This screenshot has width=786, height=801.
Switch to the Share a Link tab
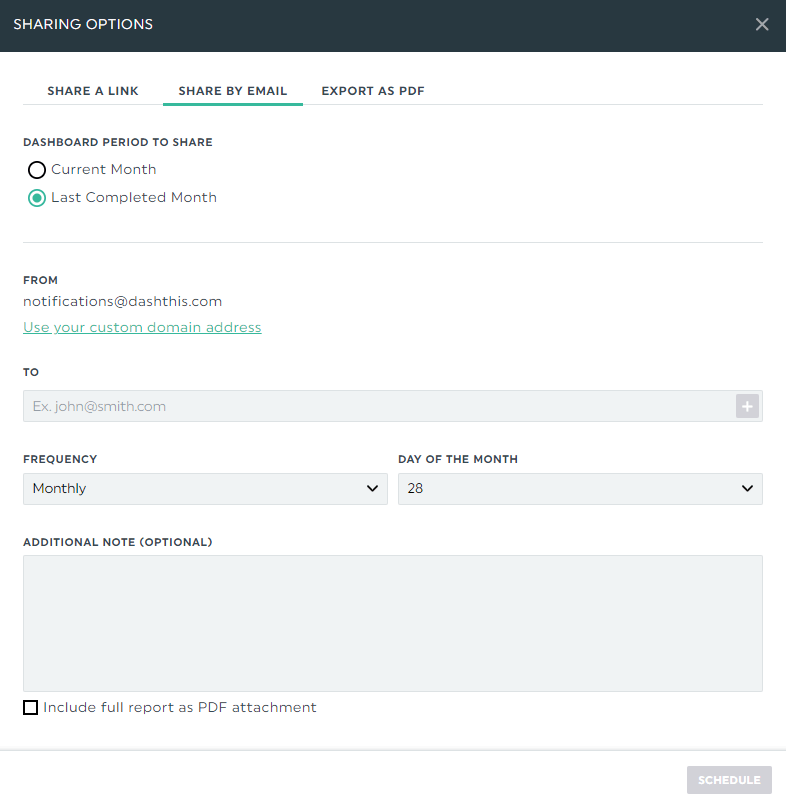[93, 91]
